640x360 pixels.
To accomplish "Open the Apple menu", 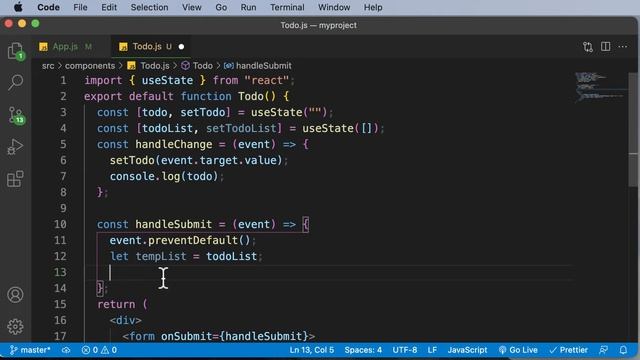I will [x=18, y=7].
